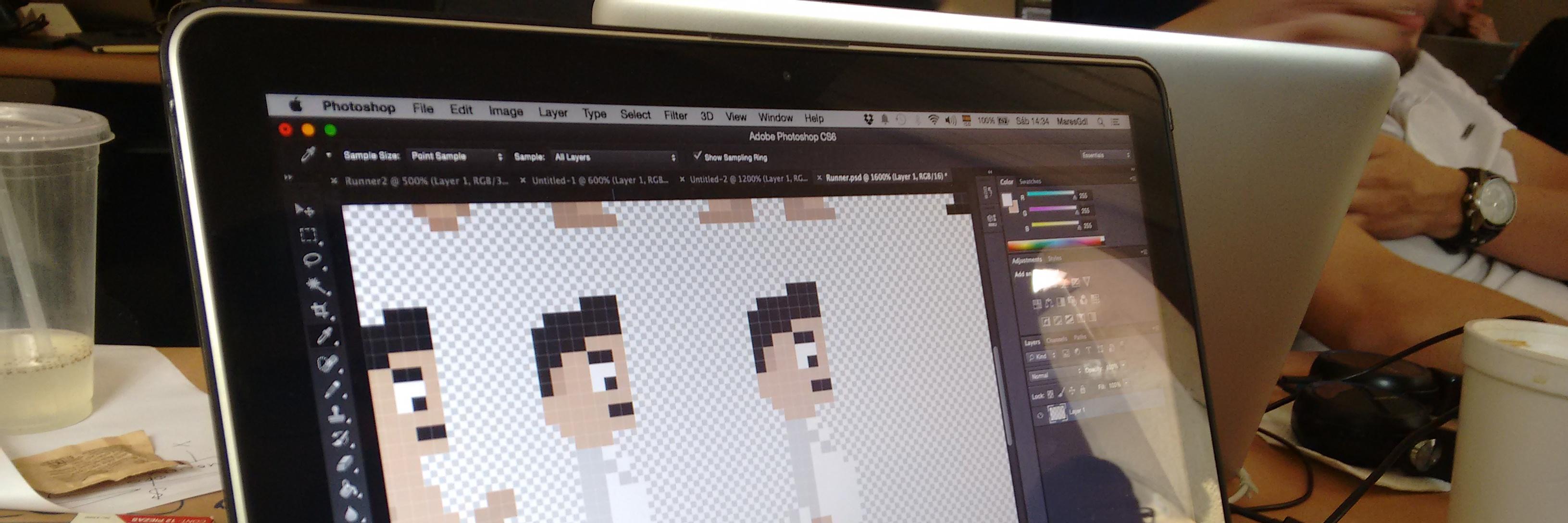1568x523 pixels.
Task: Open the Select menu
Action: (x=635, y=114)
